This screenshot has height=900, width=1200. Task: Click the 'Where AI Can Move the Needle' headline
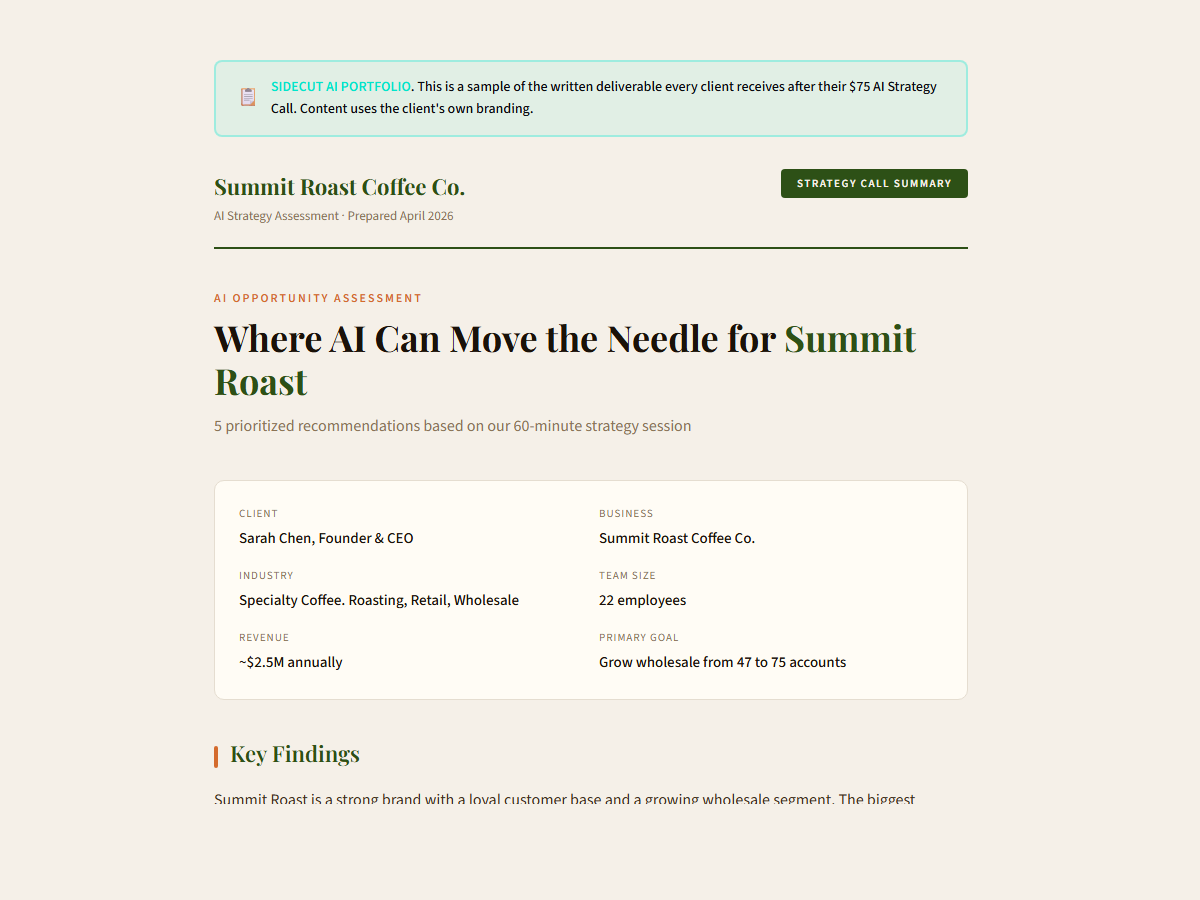coord(494,339)
